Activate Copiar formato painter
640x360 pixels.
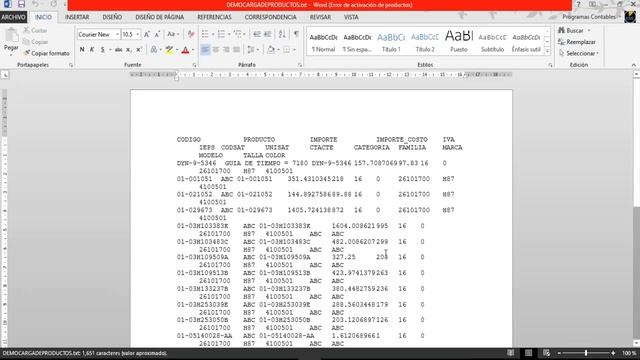[x=47, y=53]
